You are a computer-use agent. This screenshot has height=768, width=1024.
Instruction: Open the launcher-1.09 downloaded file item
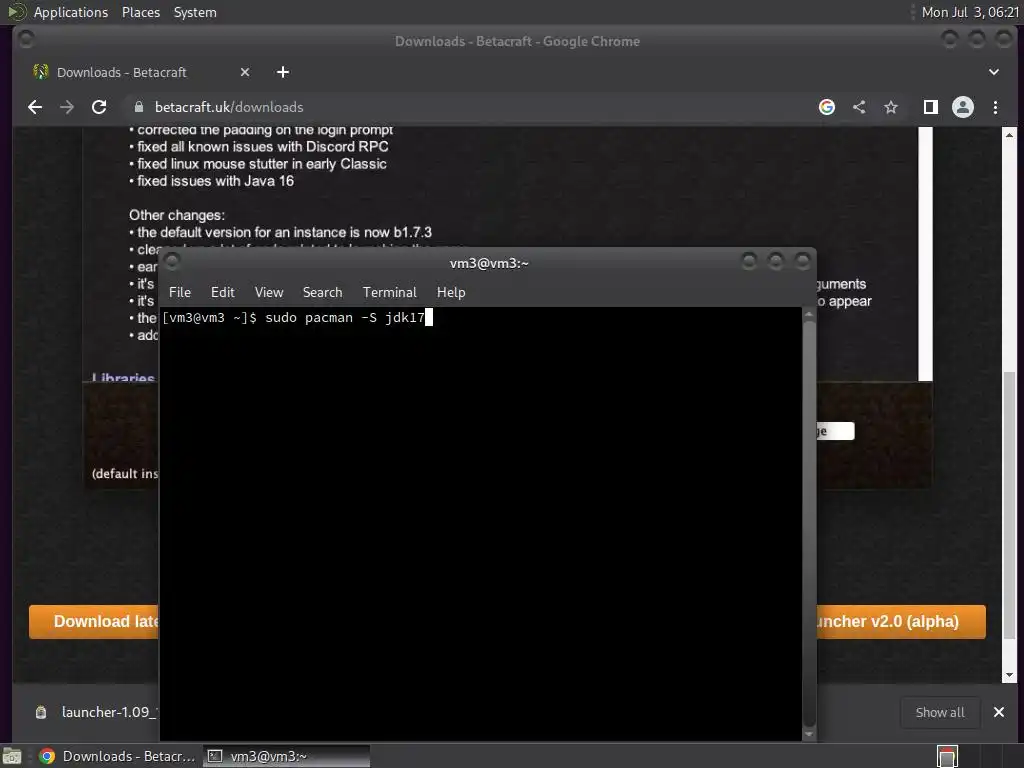coord(95,712)
